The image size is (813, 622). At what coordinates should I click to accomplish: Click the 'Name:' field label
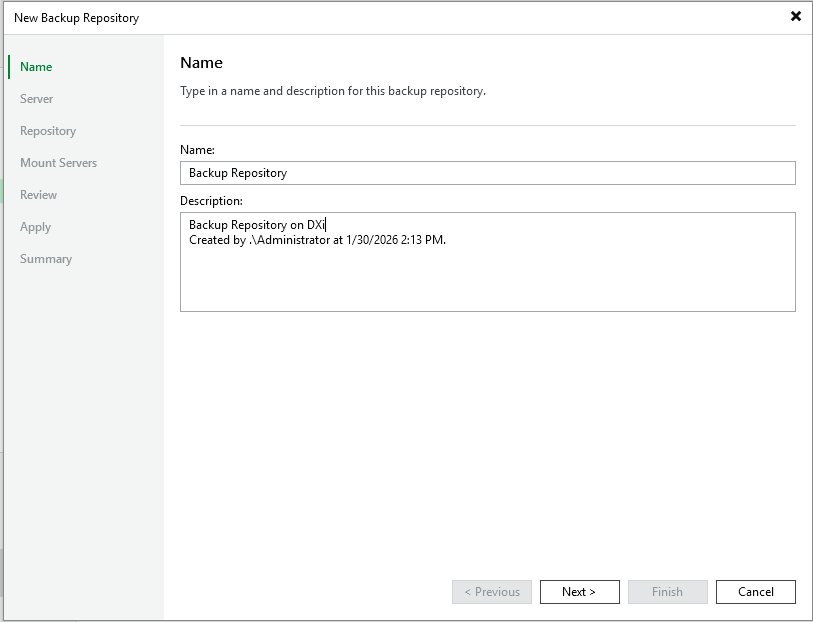point(197,149)
